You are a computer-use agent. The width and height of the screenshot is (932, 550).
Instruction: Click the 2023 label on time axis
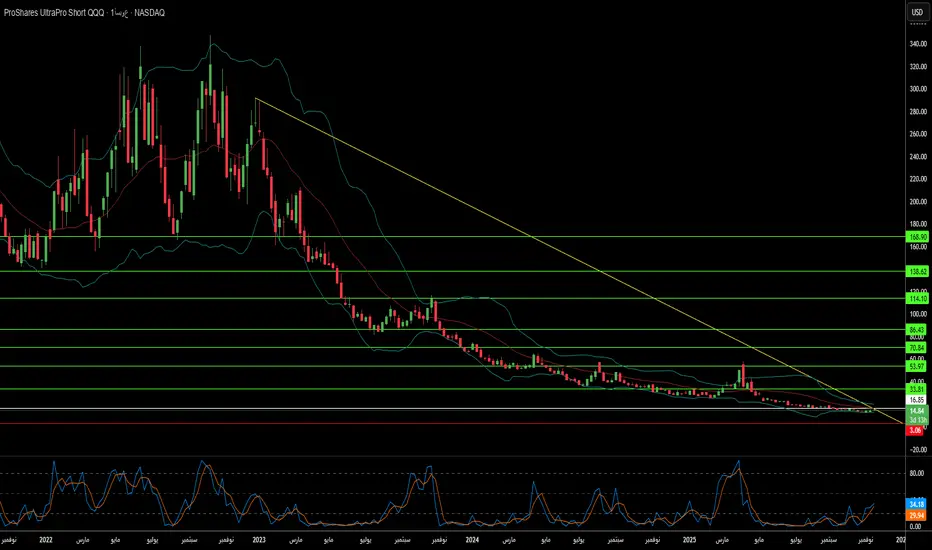[258, 539]
